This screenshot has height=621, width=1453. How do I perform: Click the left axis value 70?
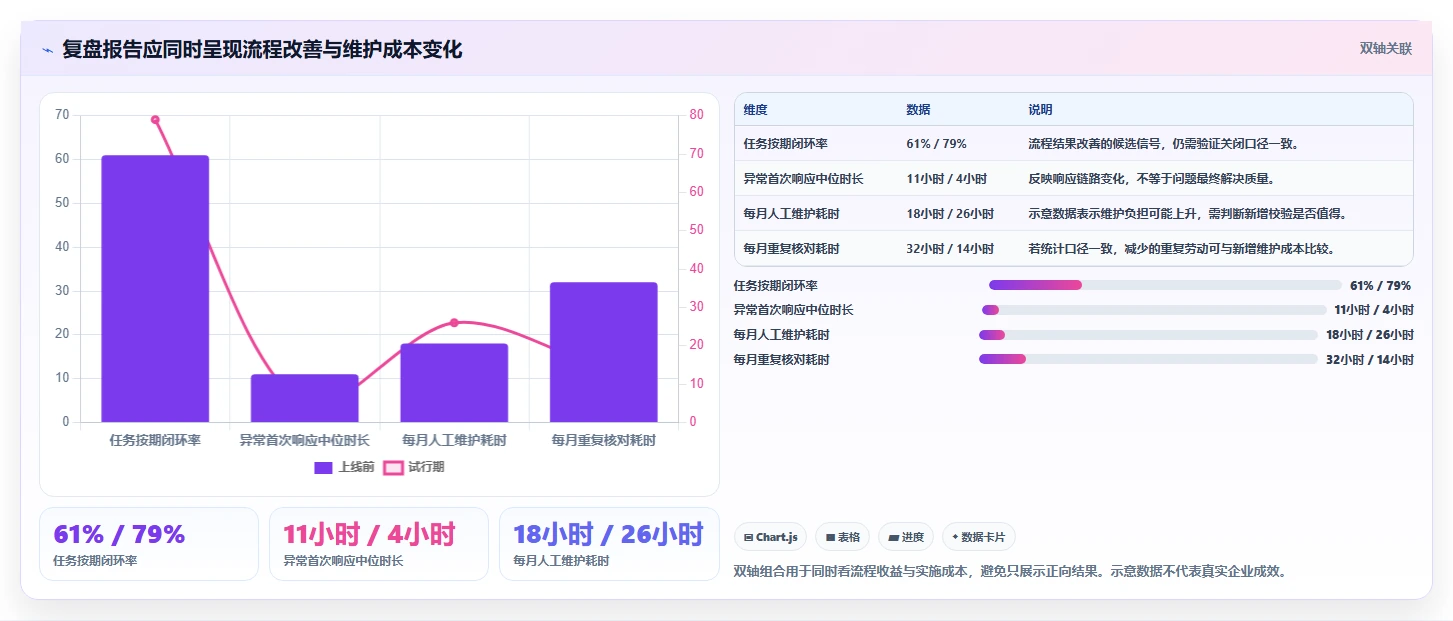tap(62, 115)
